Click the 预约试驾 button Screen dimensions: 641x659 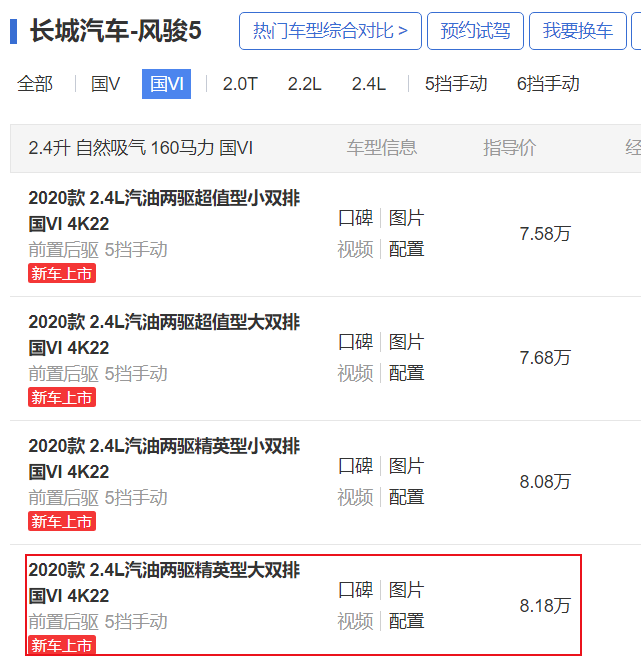[x=475, y=31]
